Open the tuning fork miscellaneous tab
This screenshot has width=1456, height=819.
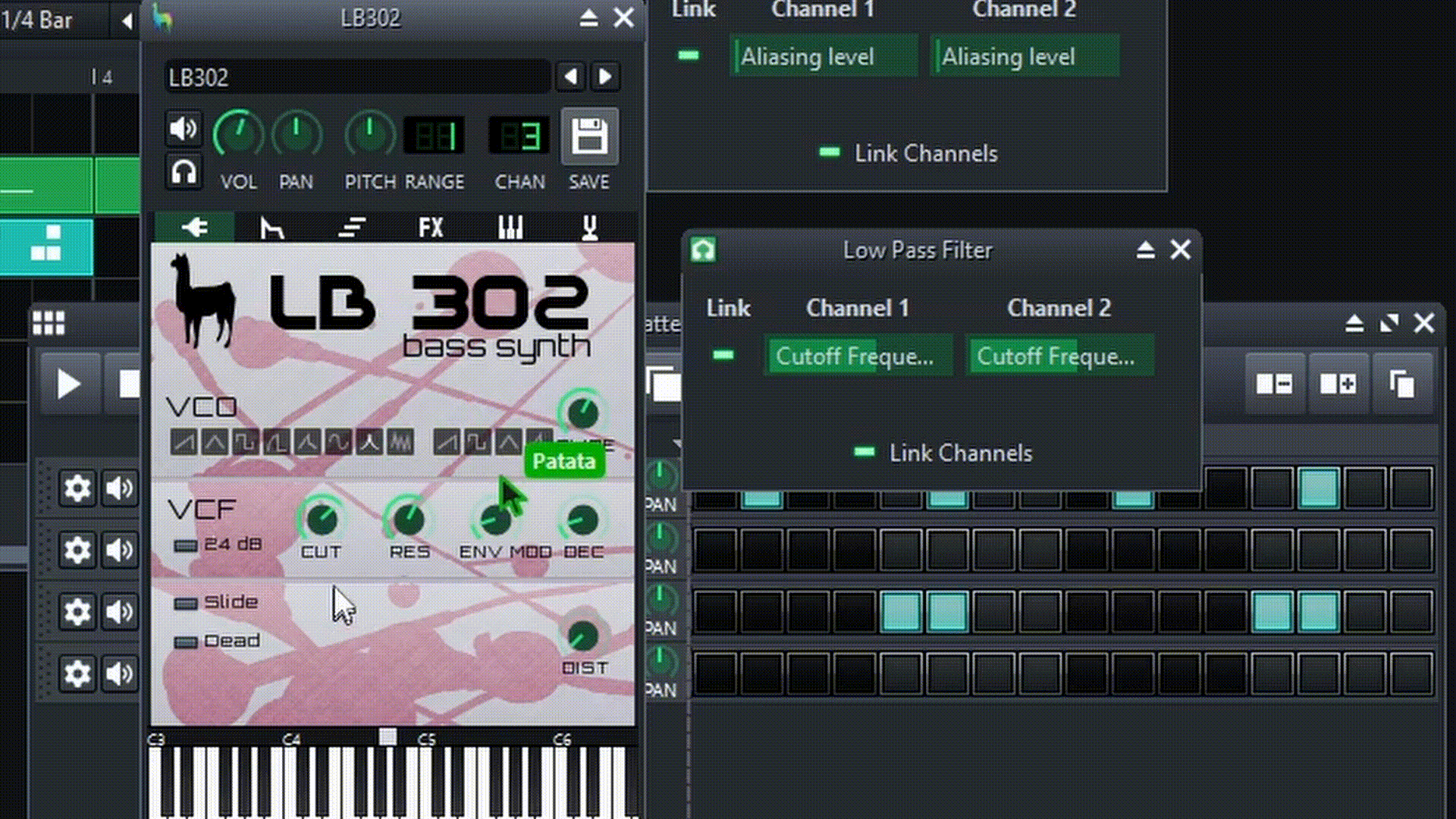tap(589, 227)
